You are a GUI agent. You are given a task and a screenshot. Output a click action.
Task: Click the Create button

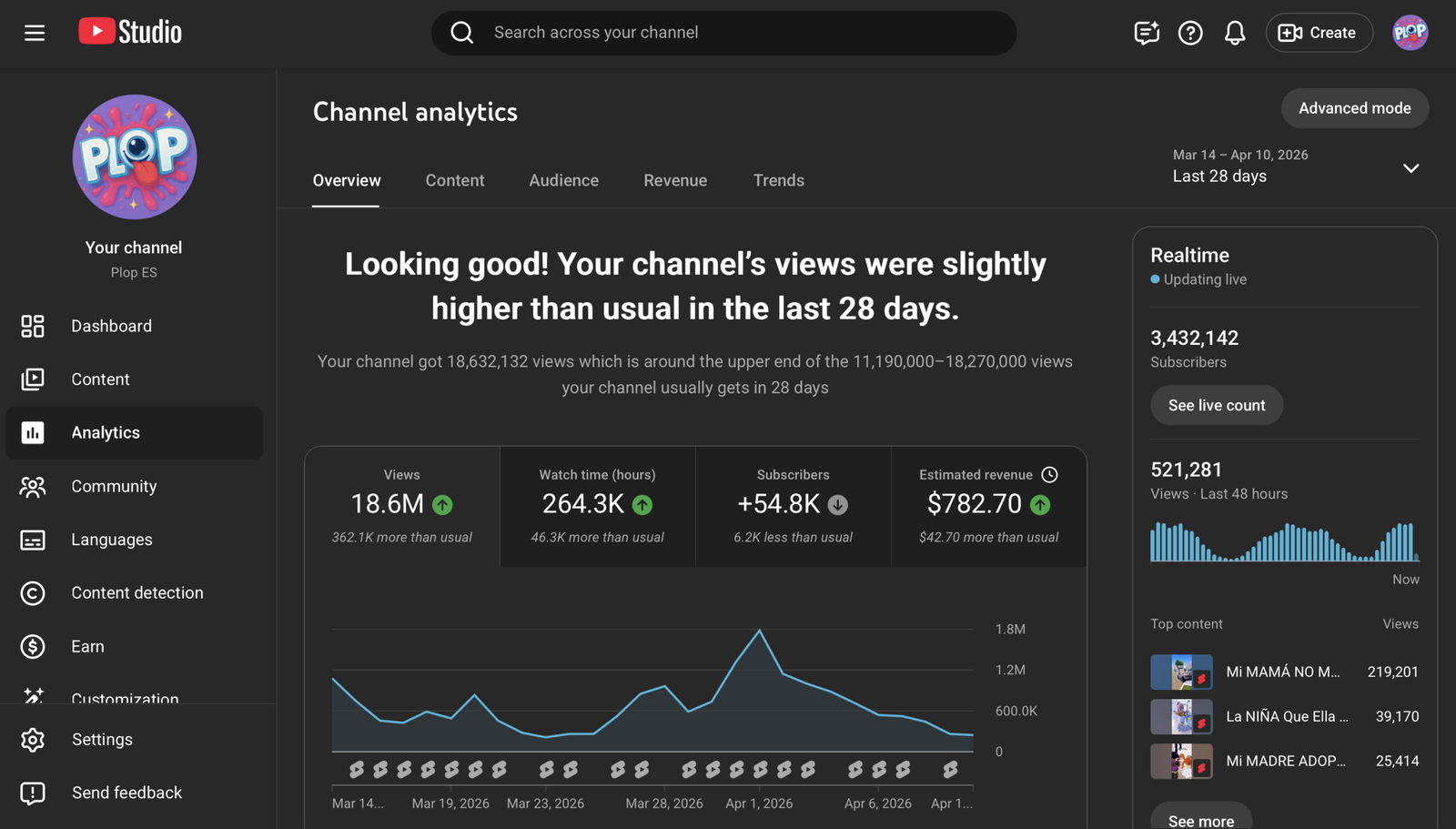(1318, 33)
